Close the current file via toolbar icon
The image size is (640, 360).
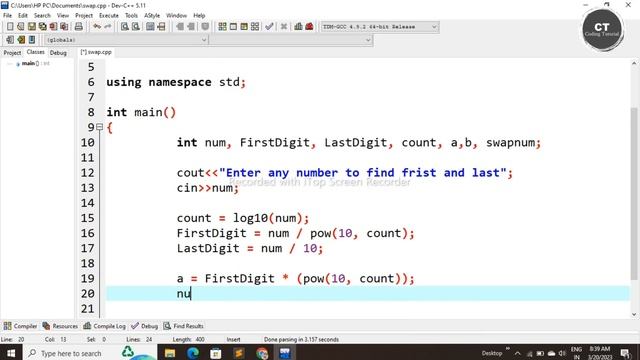pos(53,27)
